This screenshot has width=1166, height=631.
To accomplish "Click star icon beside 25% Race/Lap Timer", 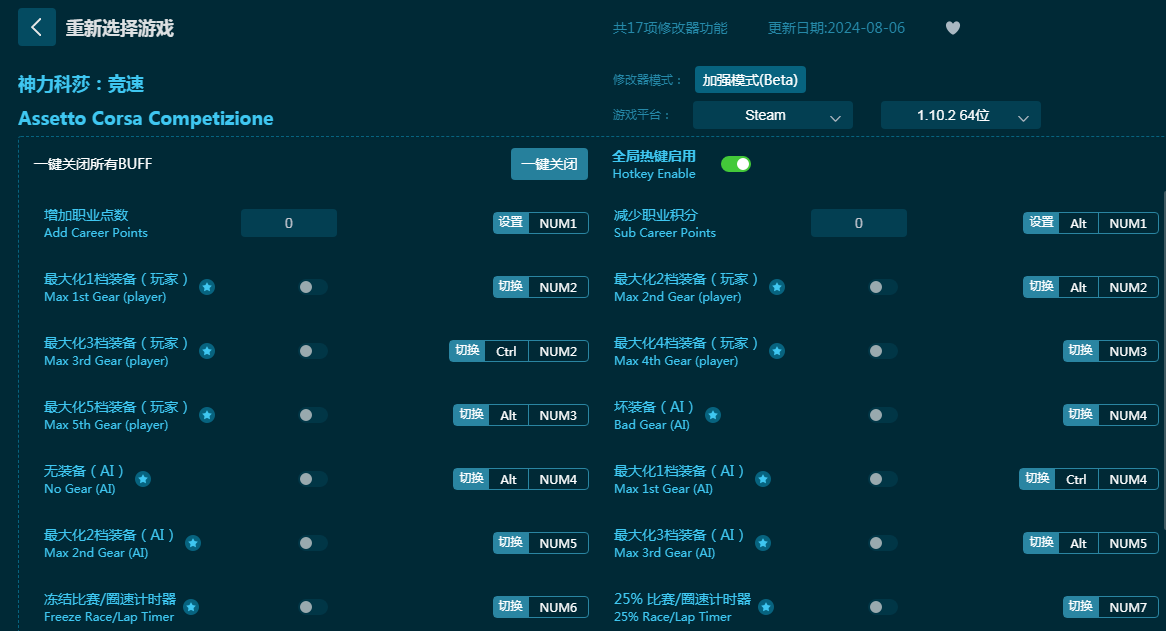I will [x=766, y=607].
